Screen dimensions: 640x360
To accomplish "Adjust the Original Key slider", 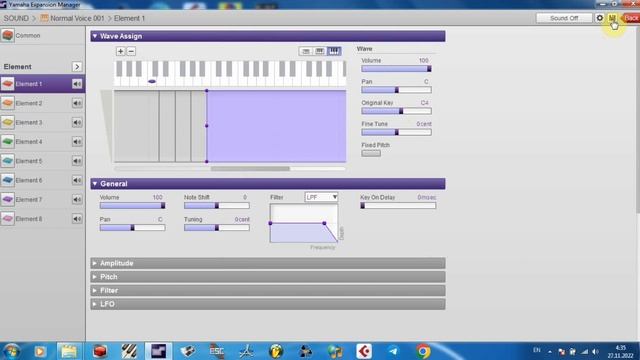I will (x=396, y=111).
